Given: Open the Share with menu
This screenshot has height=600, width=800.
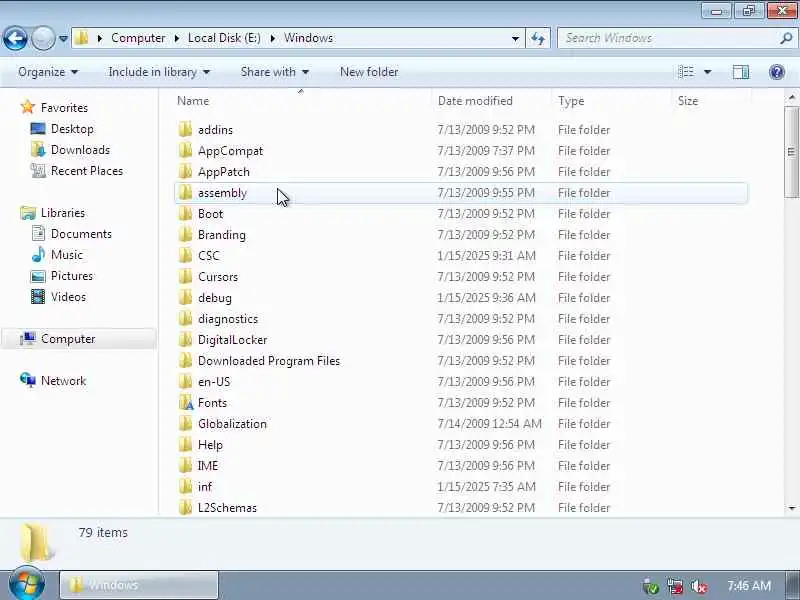Looking at the screenshot, I should point(274,72).
